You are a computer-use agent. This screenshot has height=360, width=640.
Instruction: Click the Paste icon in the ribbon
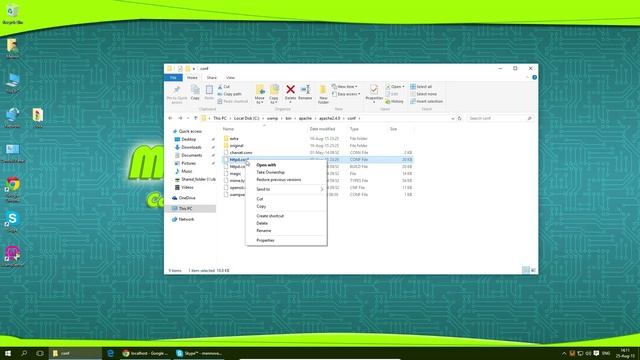[209, 93]
